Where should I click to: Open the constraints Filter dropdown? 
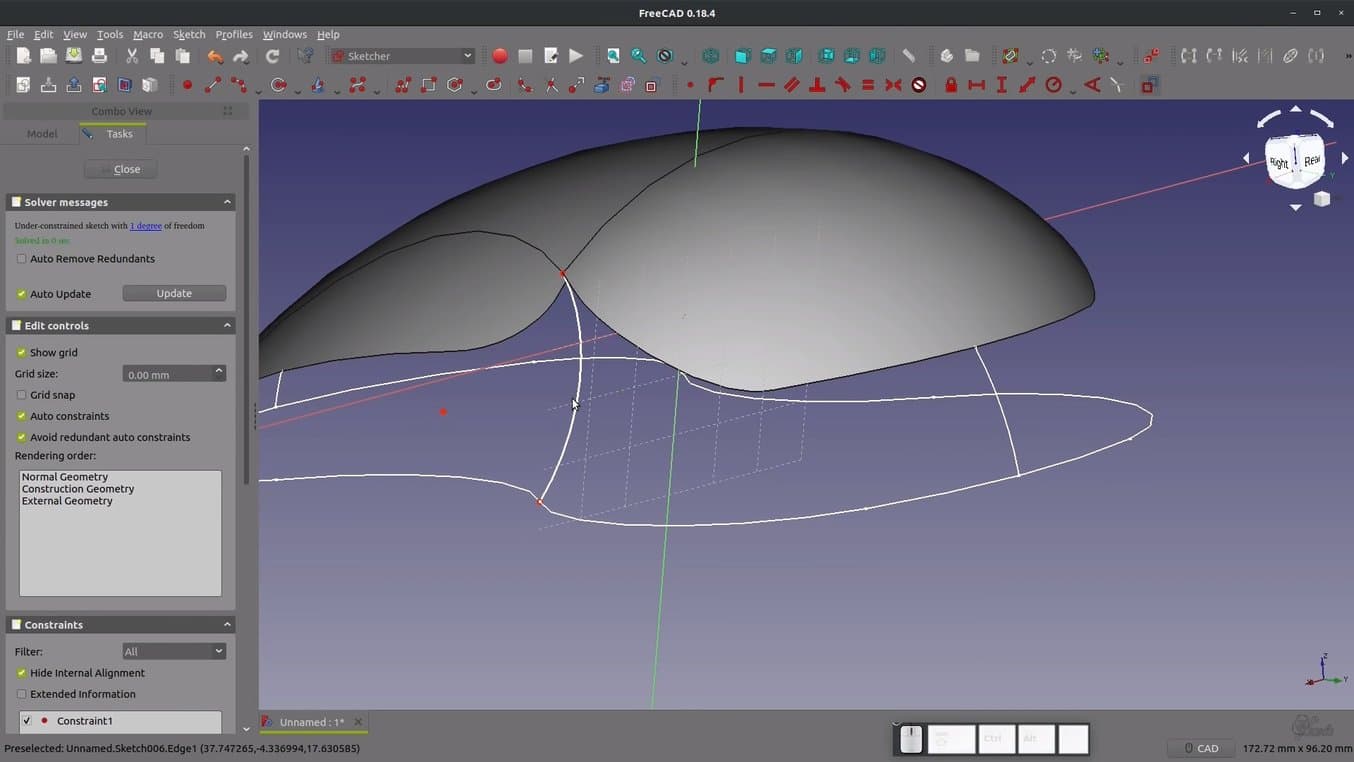[x=174, y=651]
